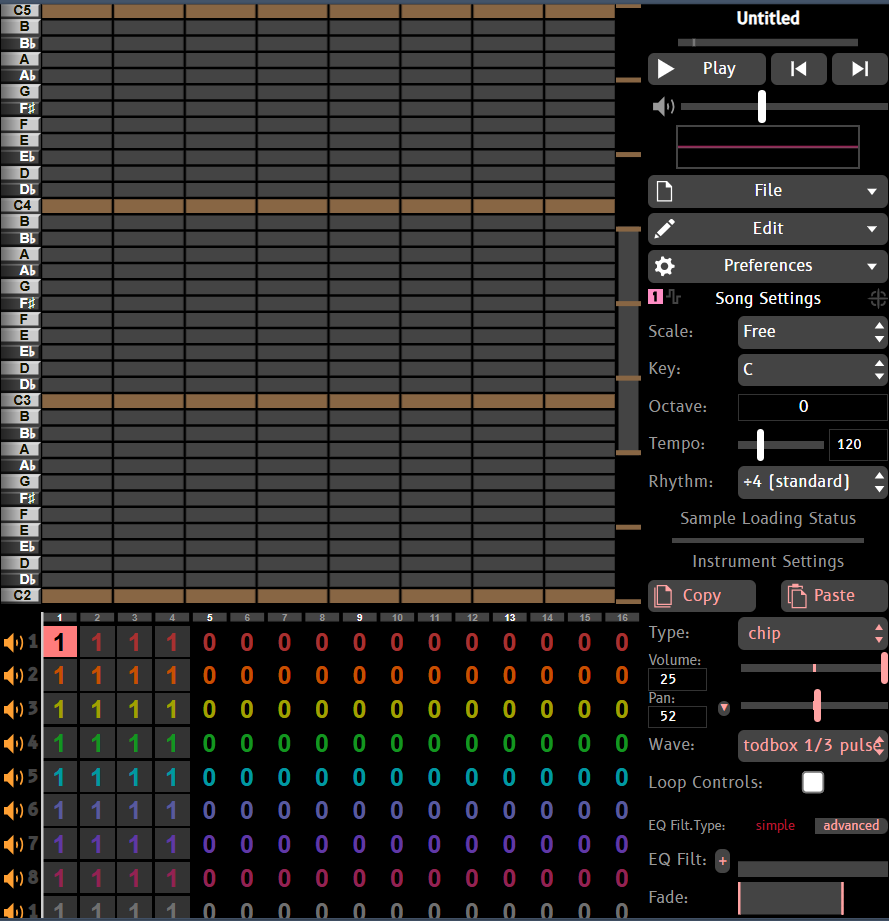Click the Tempo number field showing 120
889x921 pixels.
(857, 445)
